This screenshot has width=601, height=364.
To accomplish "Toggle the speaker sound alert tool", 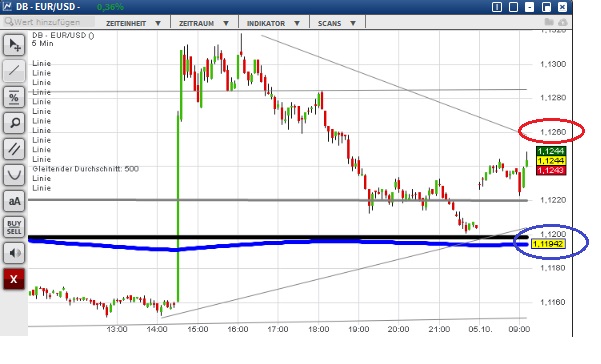I will (x=14, y=253).
